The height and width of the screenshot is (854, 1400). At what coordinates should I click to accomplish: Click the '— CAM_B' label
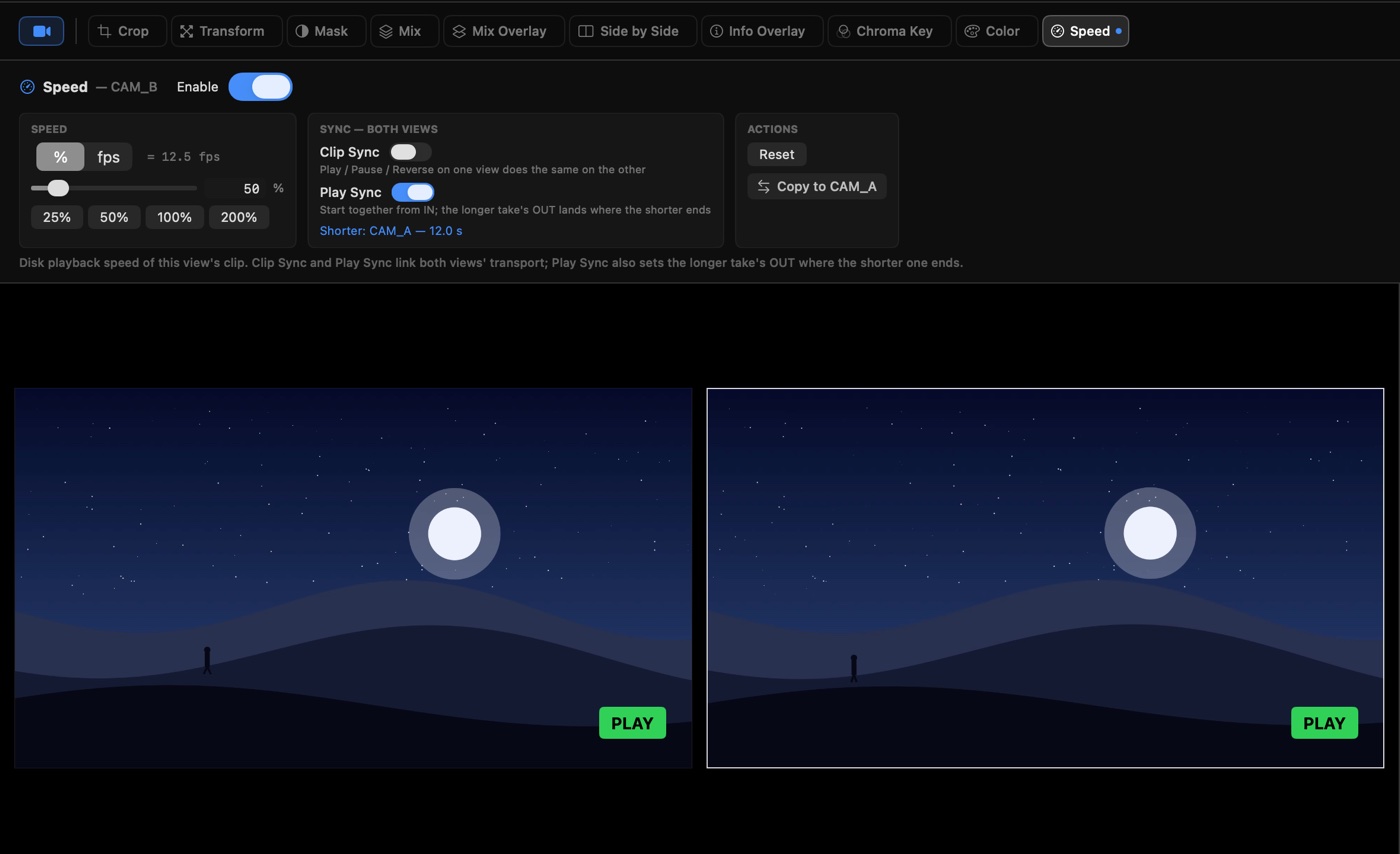tap(126, 87)
